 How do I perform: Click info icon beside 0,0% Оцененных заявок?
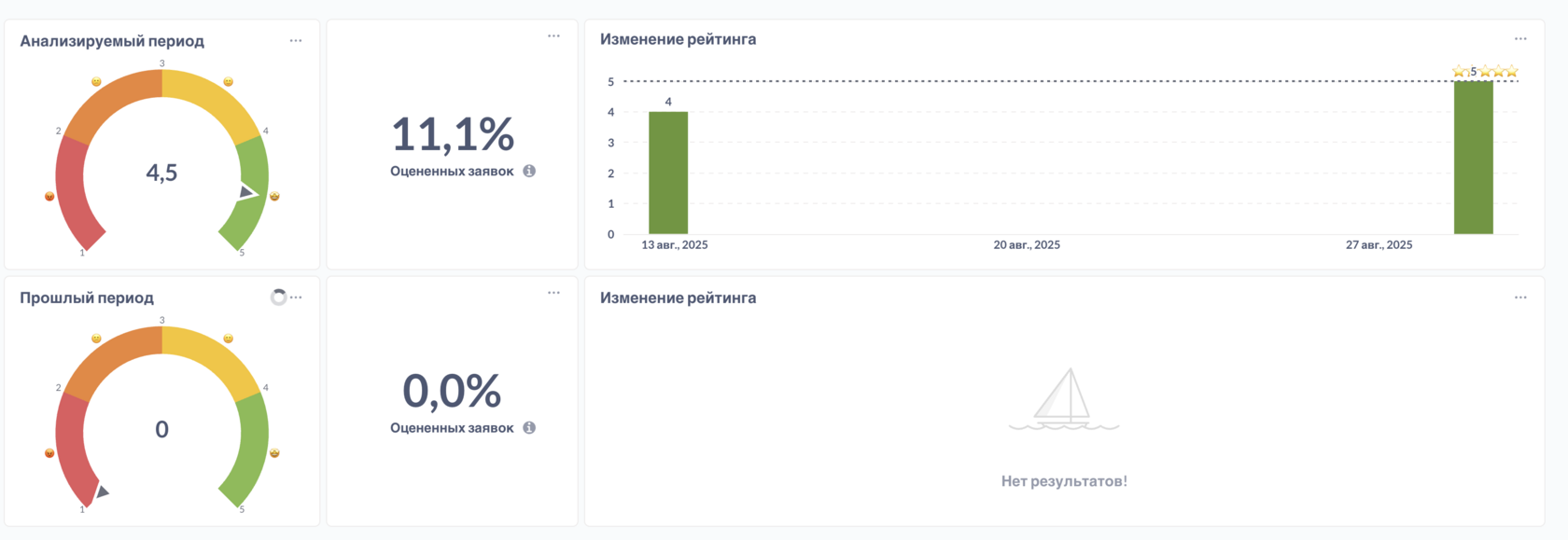tap(529, 428)
